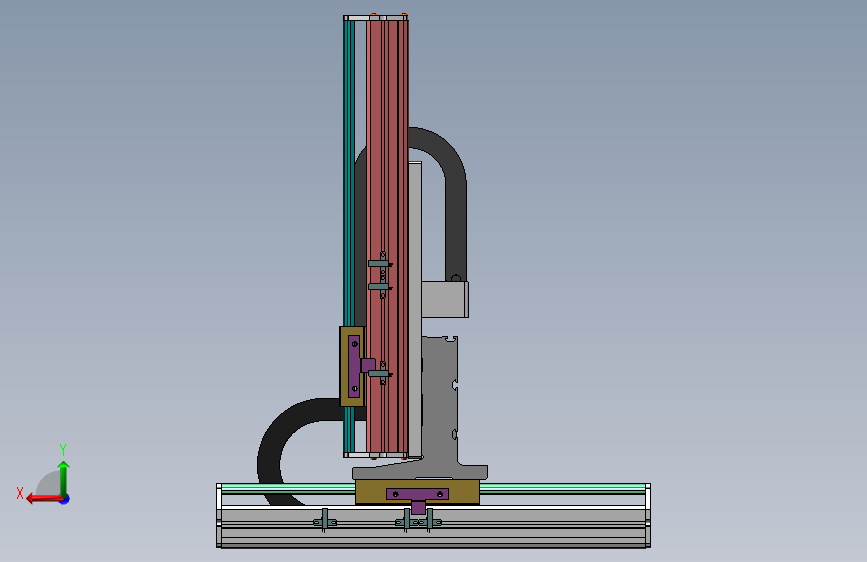Click the blue Z axis dot on the triad

[65, 499]
